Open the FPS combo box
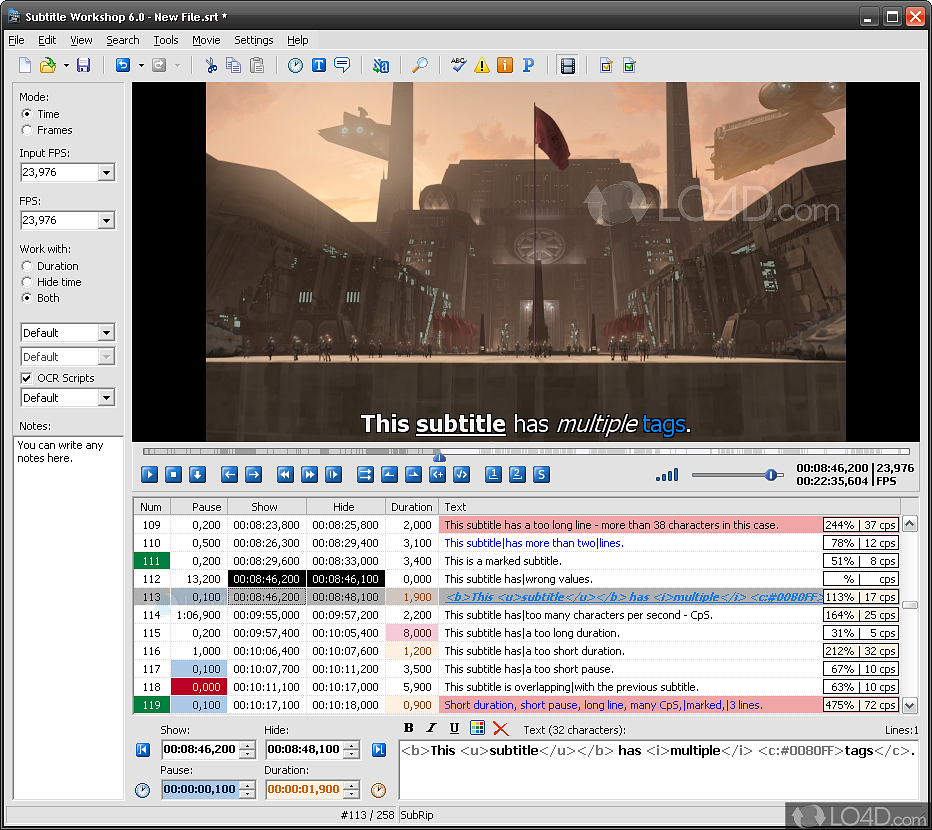Viewport: 932px width, 830px height. [106, 220]
